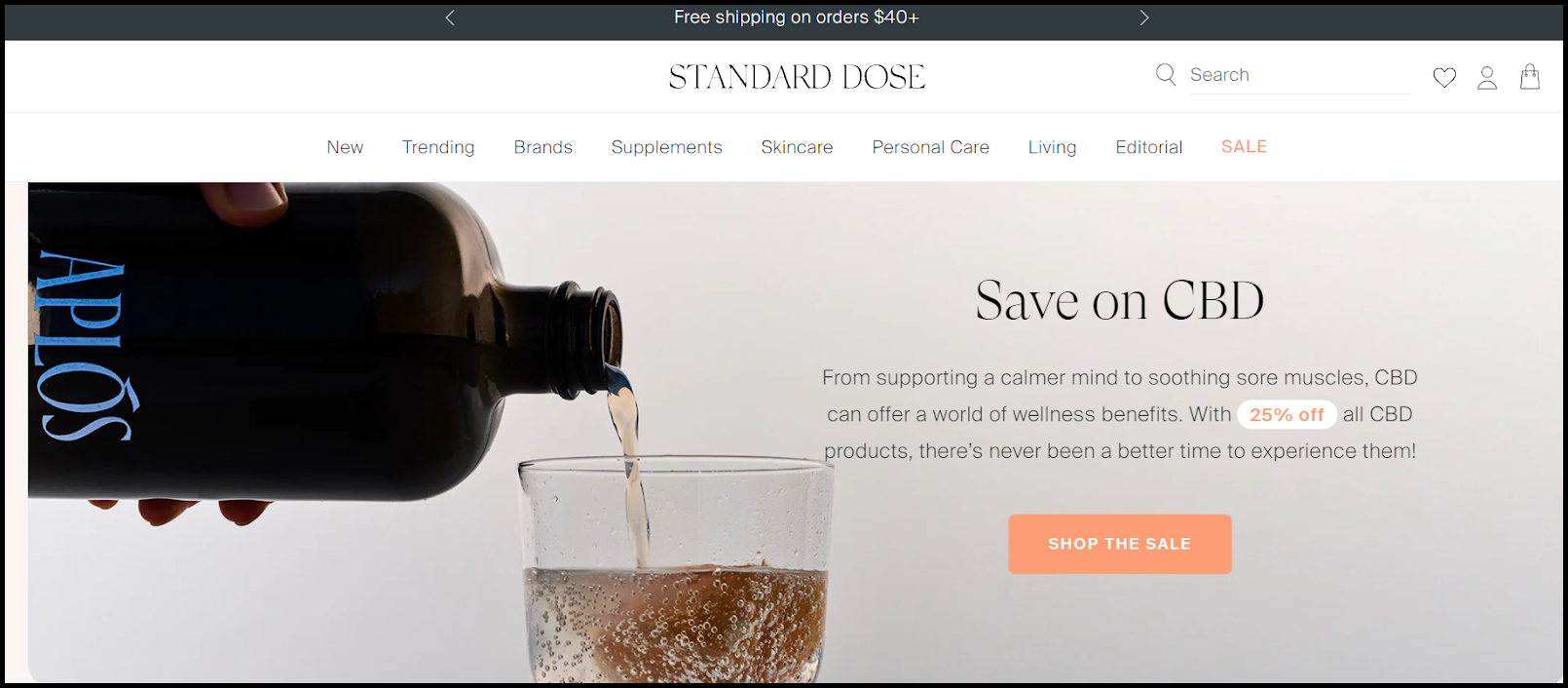Expand the Skincare navigation menu
Screen dimensions: 1568x688
(797, 147)
